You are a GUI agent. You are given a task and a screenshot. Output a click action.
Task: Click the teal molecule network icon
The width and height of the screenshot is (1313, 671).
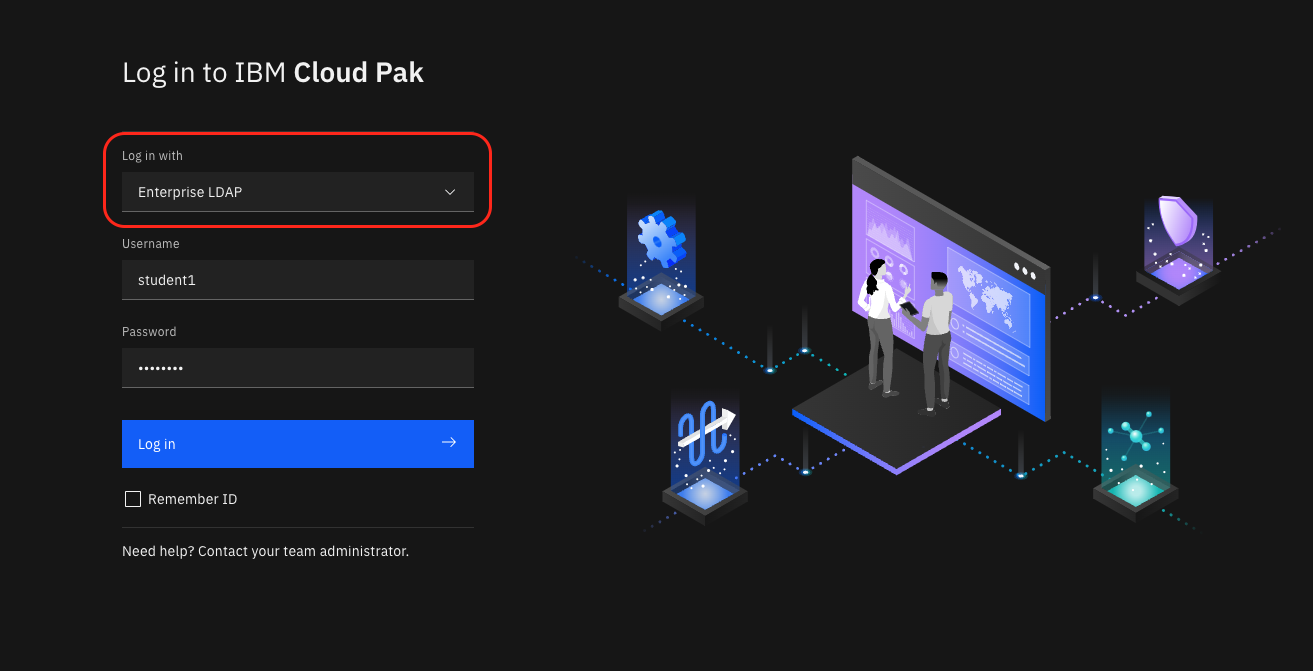[x=1137, y=437]
